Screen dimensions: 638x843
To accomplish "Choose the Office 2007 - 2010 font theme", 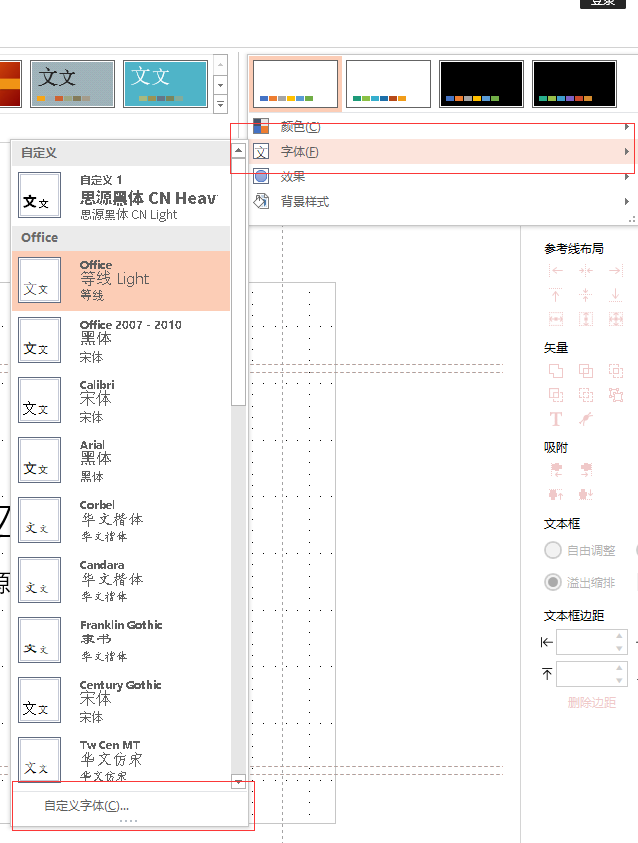I will click(x=121, y=341).
